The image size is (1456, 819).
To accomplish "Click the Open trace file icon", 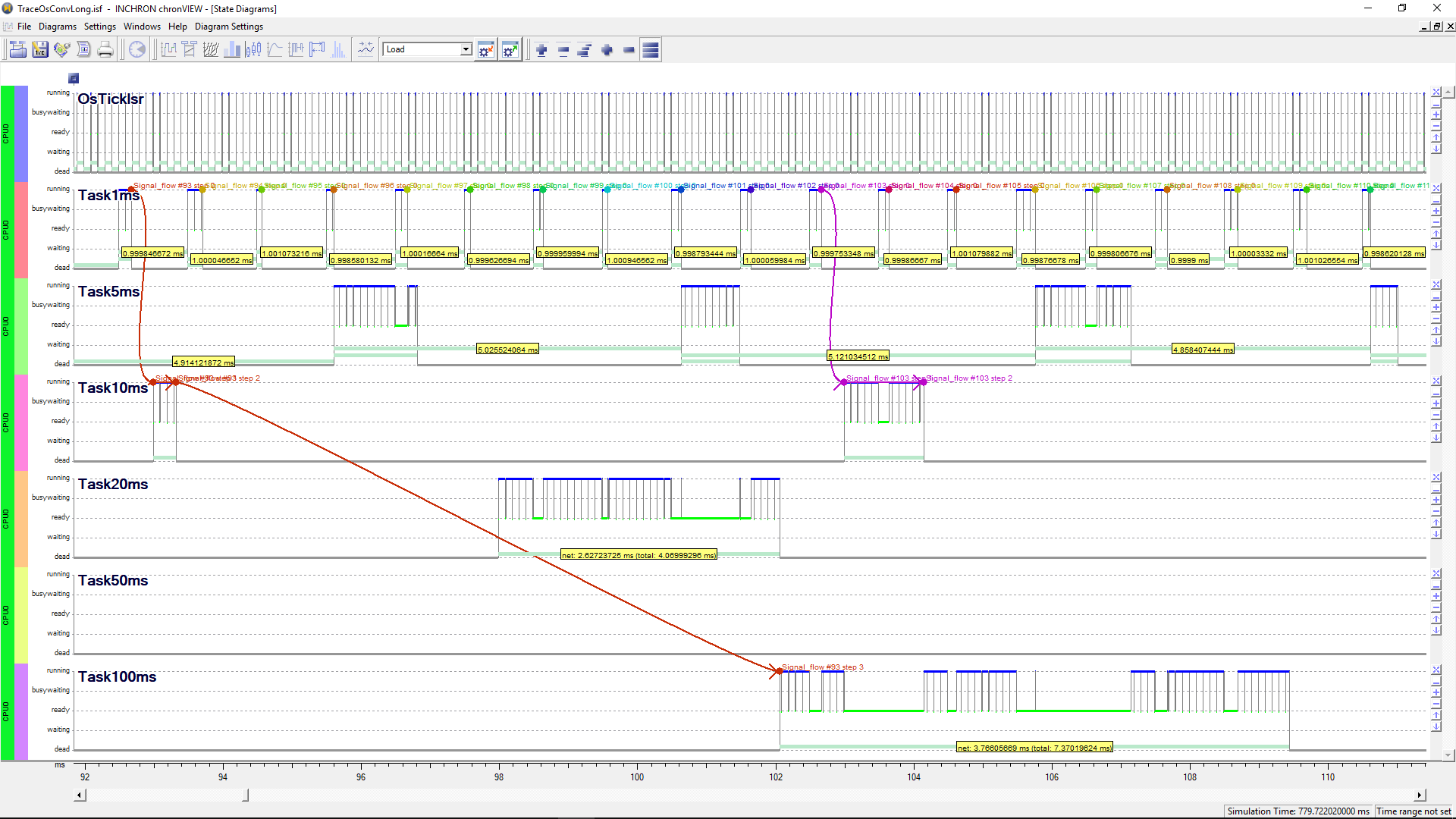I will click(18, 50).
